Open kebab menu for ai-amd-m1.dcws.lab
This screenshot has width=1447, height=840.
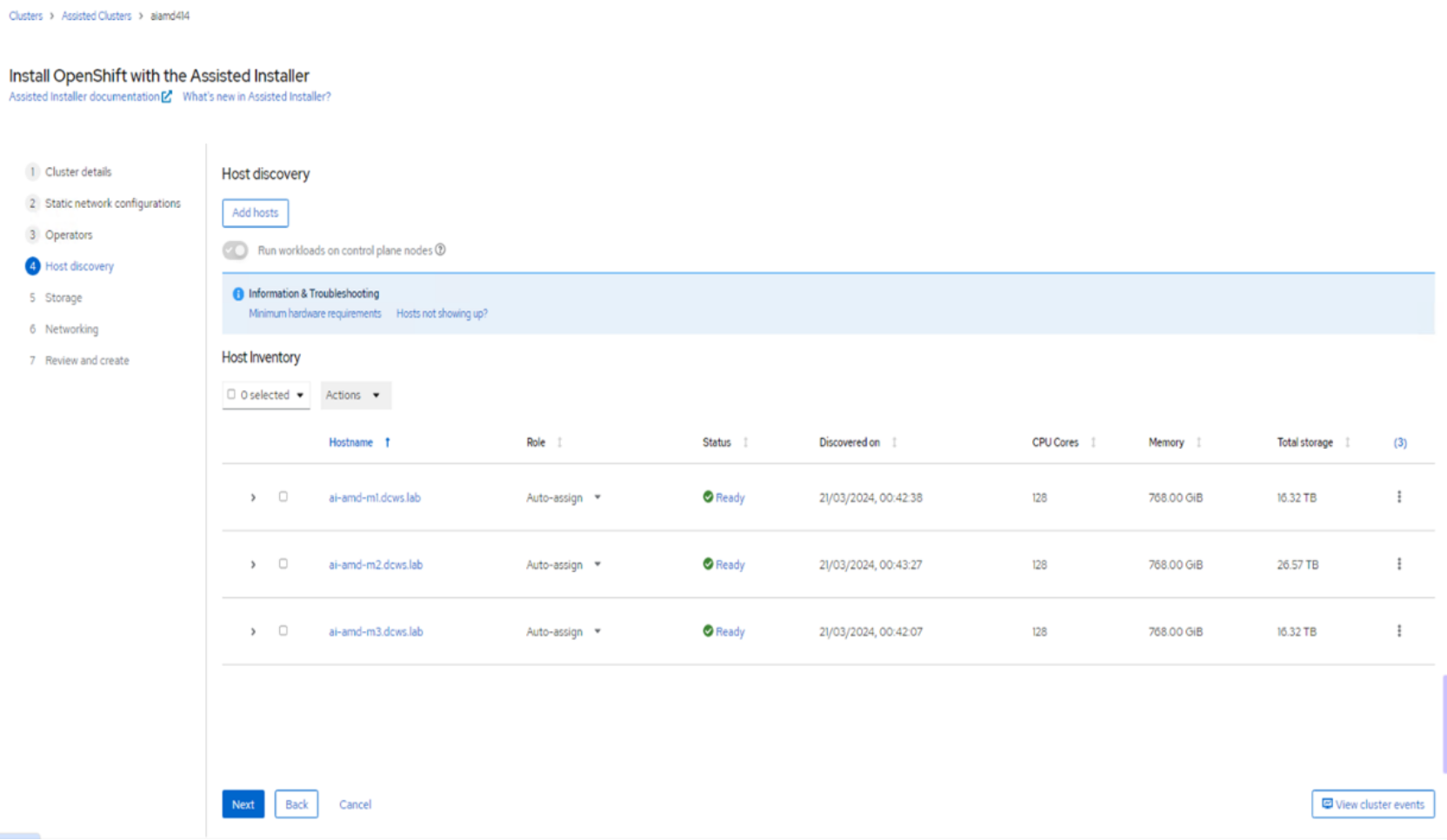pos(1398,497)
